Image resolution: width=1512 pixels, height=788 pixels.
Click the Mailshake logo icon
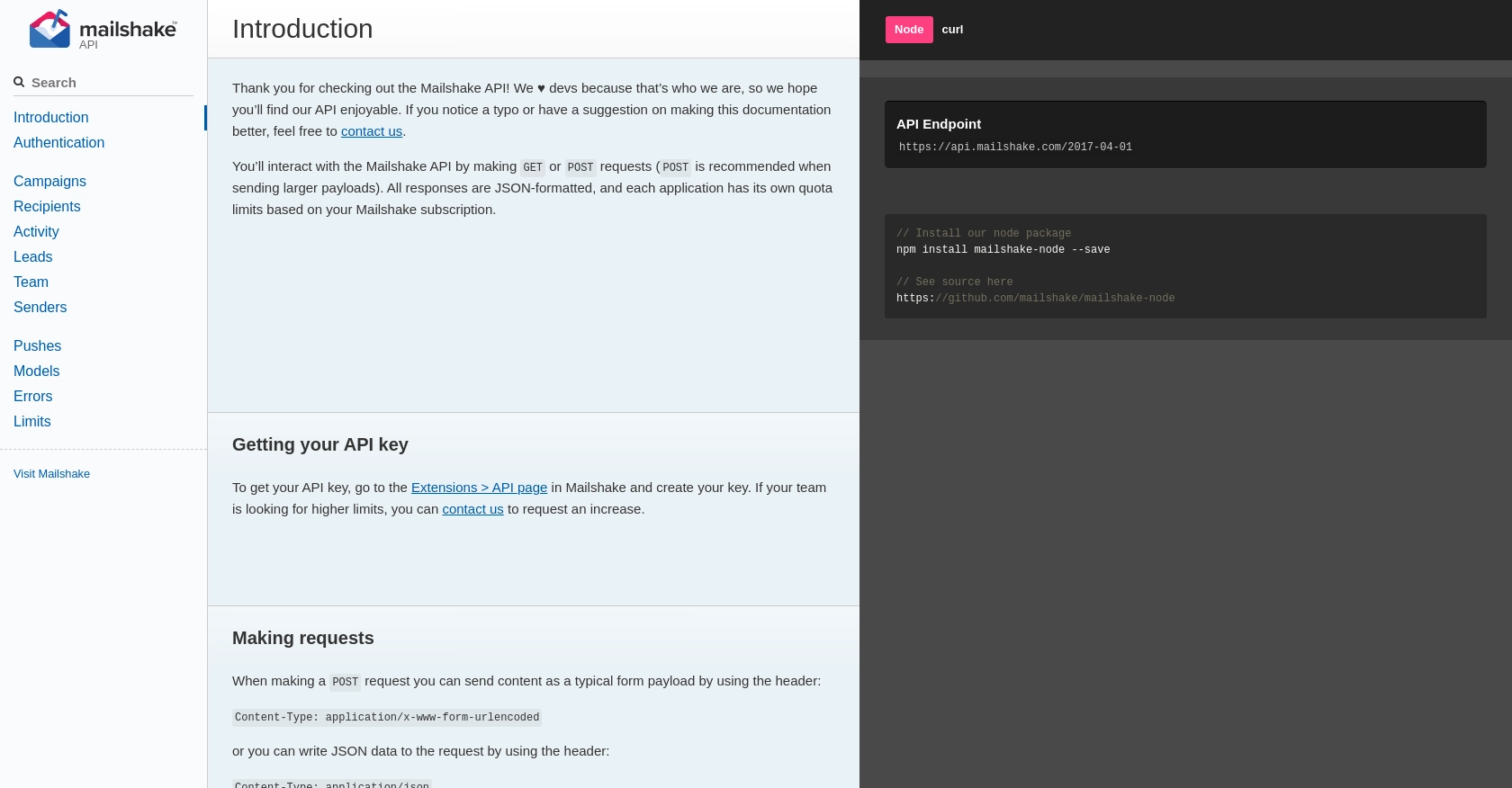pos(49,29)
